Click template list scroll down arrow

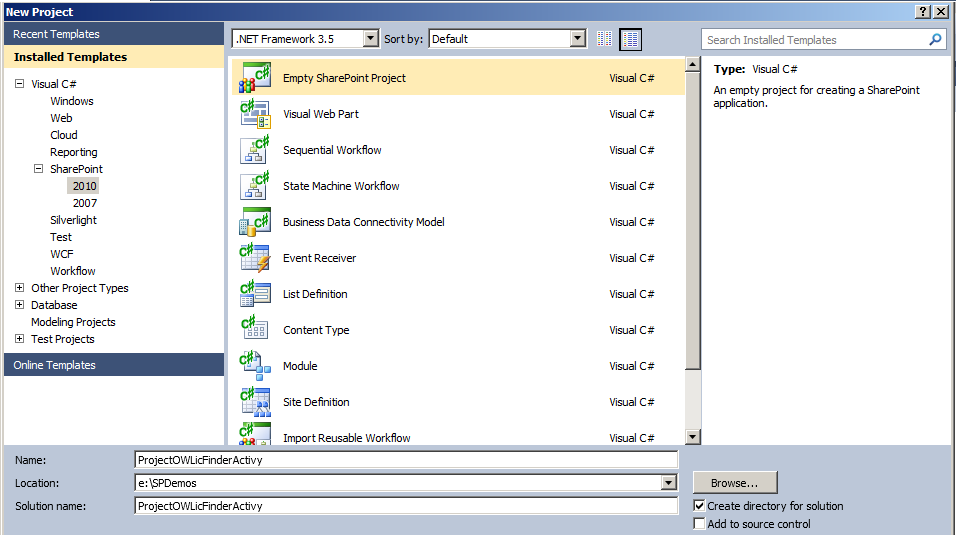coord(693,437)
